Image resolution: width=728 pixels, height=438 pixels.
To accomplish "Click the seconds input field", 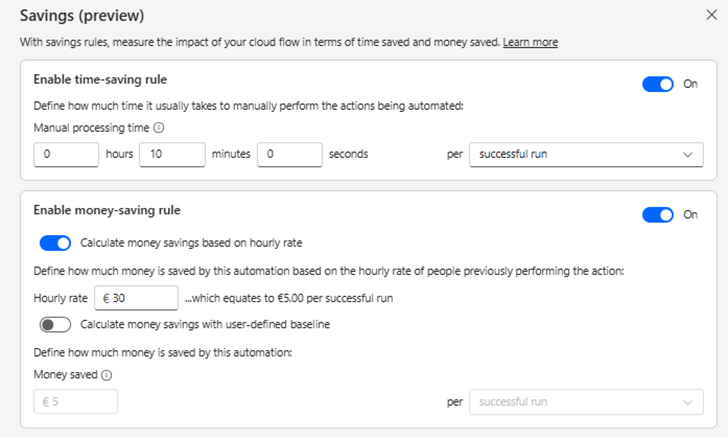I will coord(289,155).
